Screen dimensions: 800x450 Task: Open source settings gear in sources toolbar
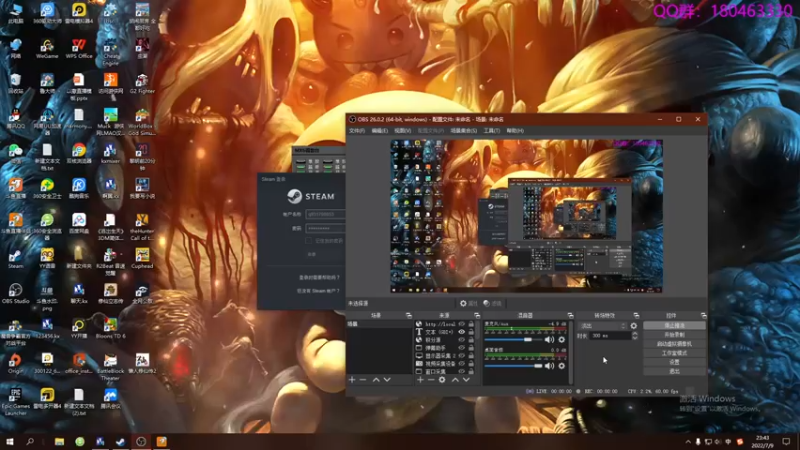pos(442,380)
